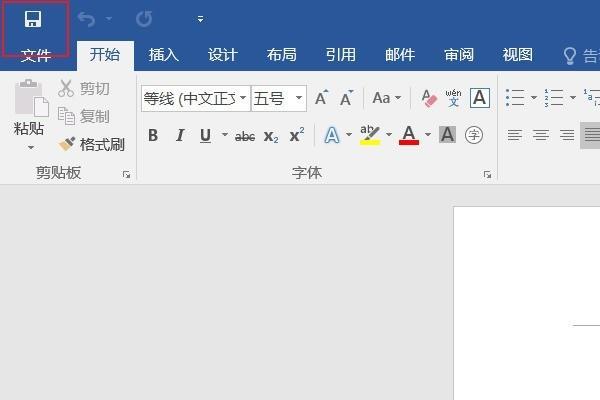The width and height of the screenshot is (600, 400).
Task: Click the Phonetic Guide wén icon
Action: coord(453,98)
